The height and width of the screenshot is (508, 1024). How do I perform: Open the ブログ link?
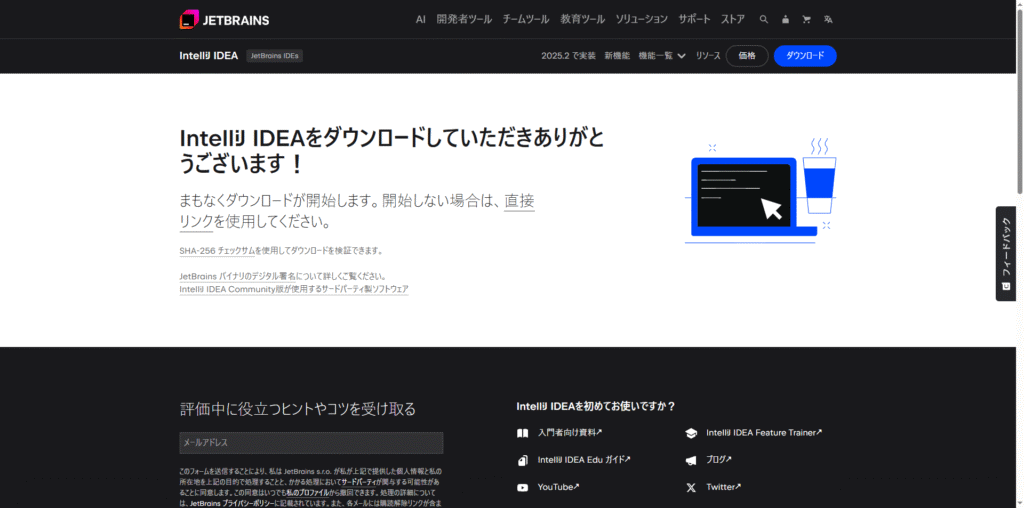[x=718, y=460]
